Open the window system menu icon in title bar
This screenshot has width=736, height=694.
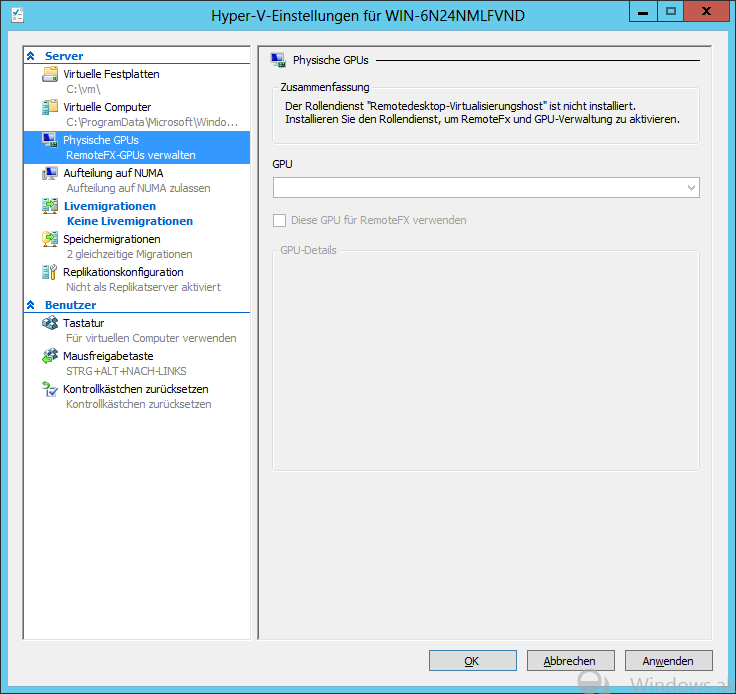(16, 14)
